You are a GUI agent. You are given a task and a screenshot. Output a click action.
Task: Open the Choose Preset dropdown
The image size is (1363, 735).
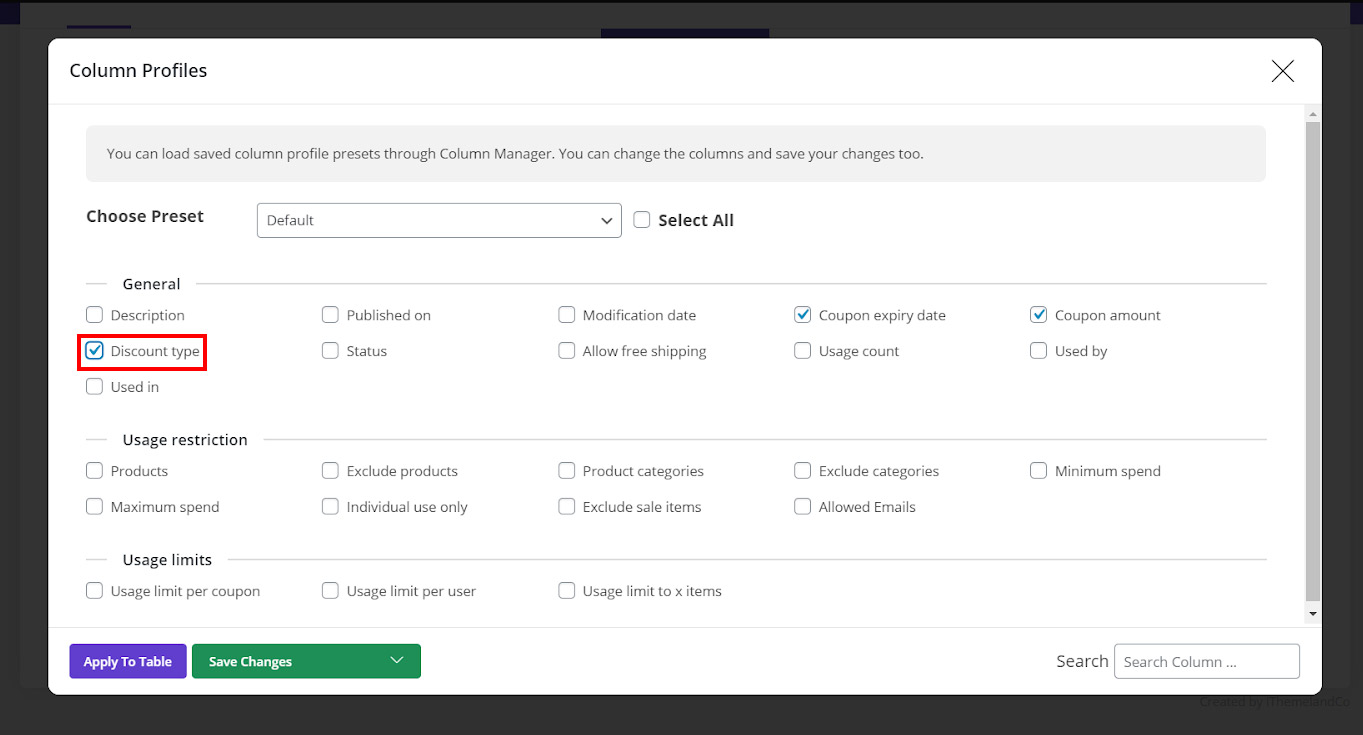point(438,220)
